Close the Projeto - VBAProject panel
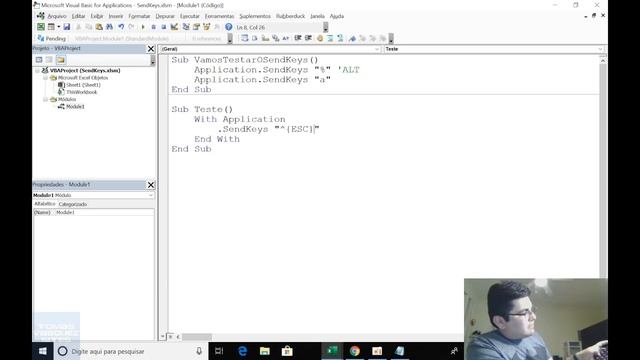640x360 pixels. click(x=151, y=49)
